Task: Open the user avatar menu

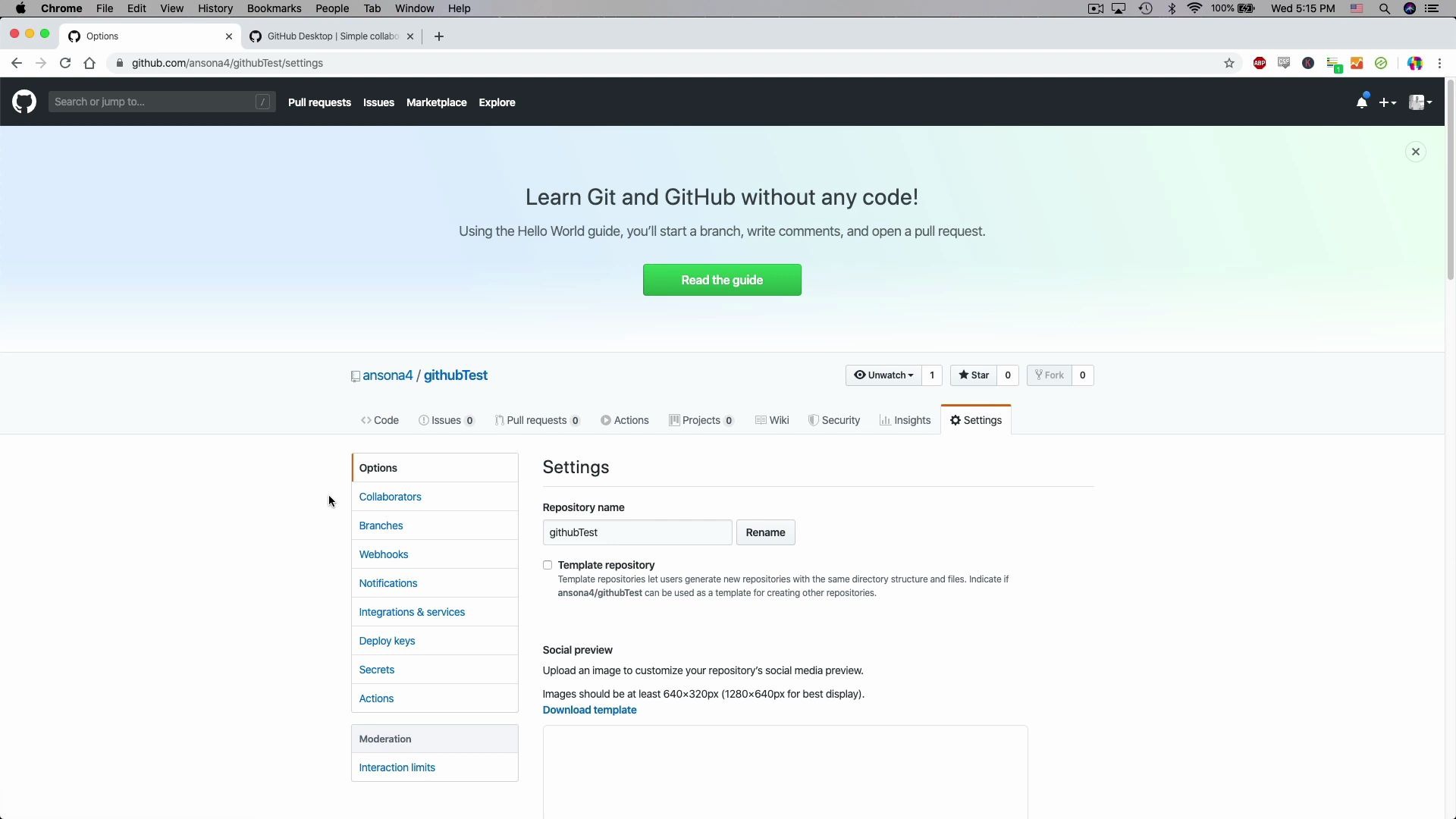Action: tap(1420, 102)
